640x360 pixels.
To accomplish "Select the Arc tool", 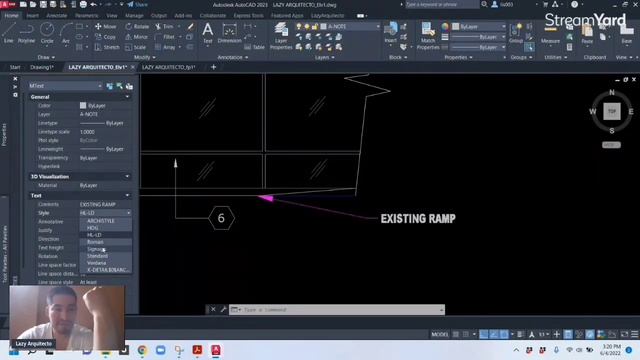I will [x=66, y=33].
